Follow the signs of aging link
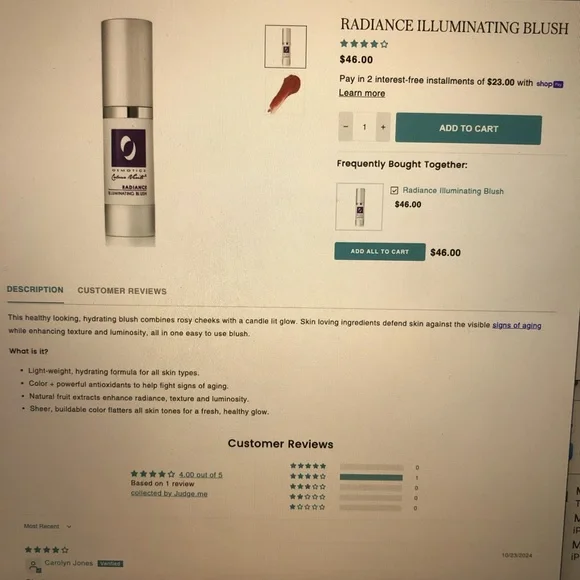580x580 pixels. [x=516, y=326]
